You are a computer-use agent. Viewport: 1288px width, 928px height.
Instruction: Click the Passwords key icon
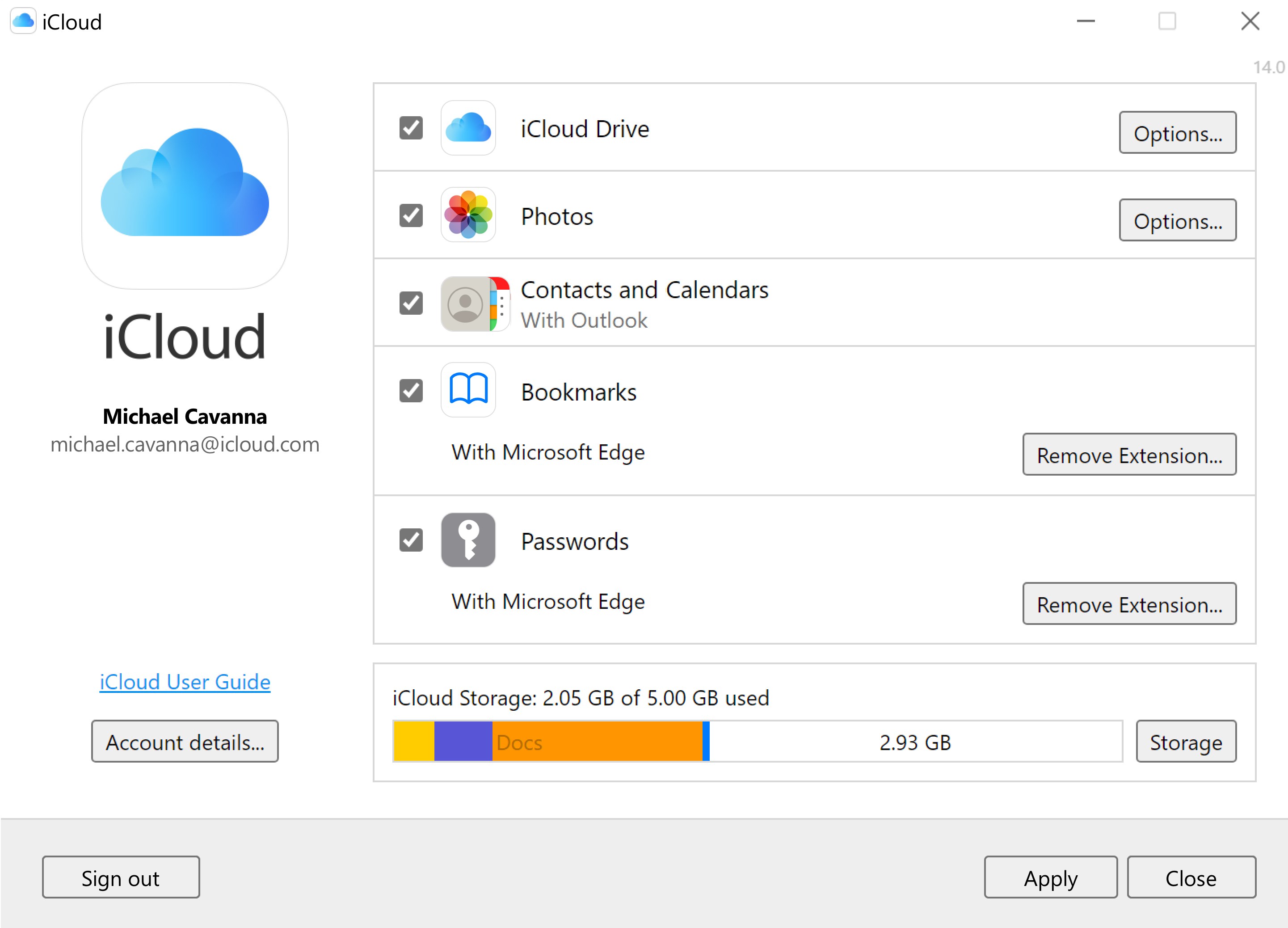[468, 540]
